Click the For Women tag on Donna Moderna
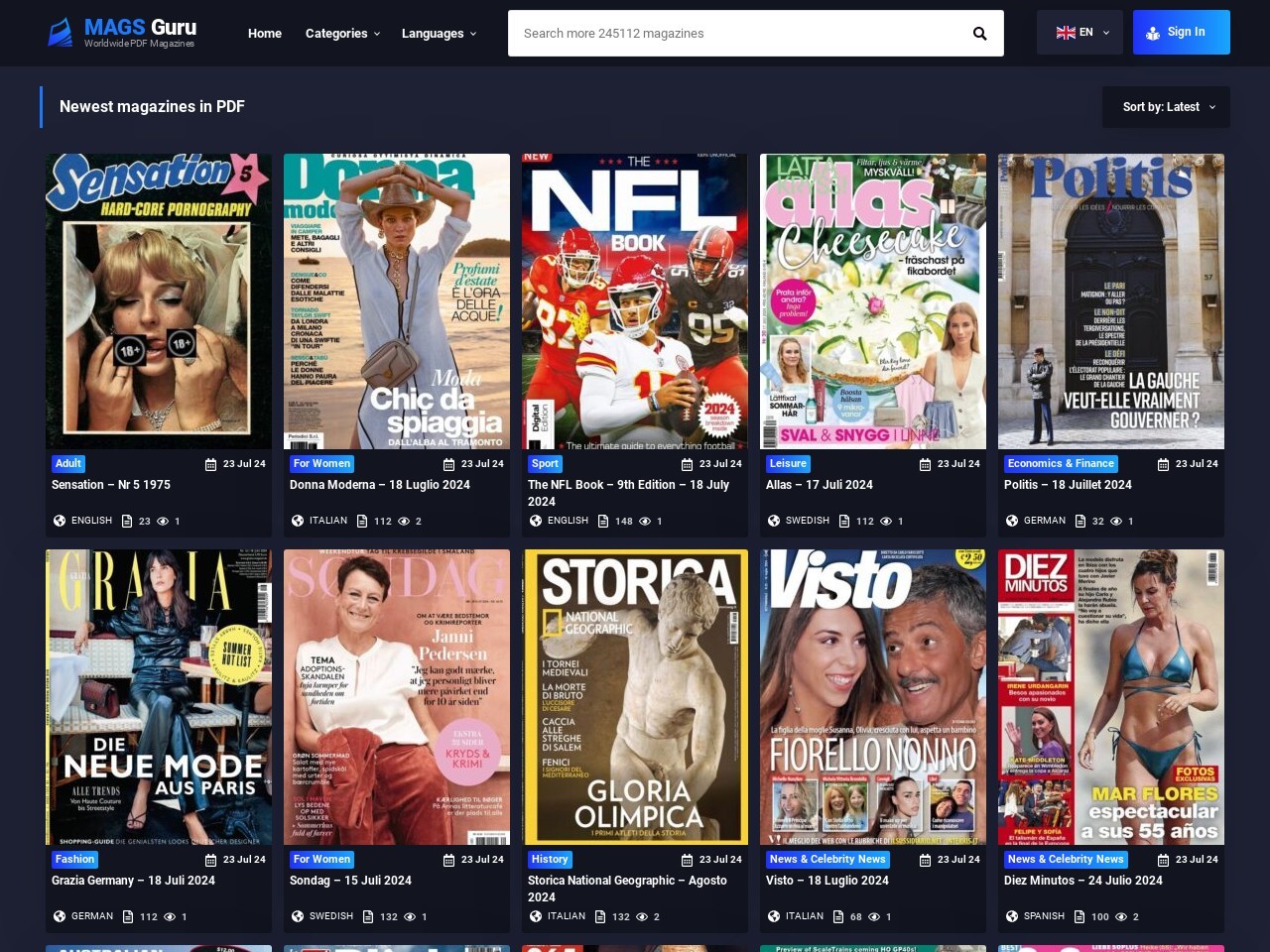1270x952 pixels. [321, 463]
